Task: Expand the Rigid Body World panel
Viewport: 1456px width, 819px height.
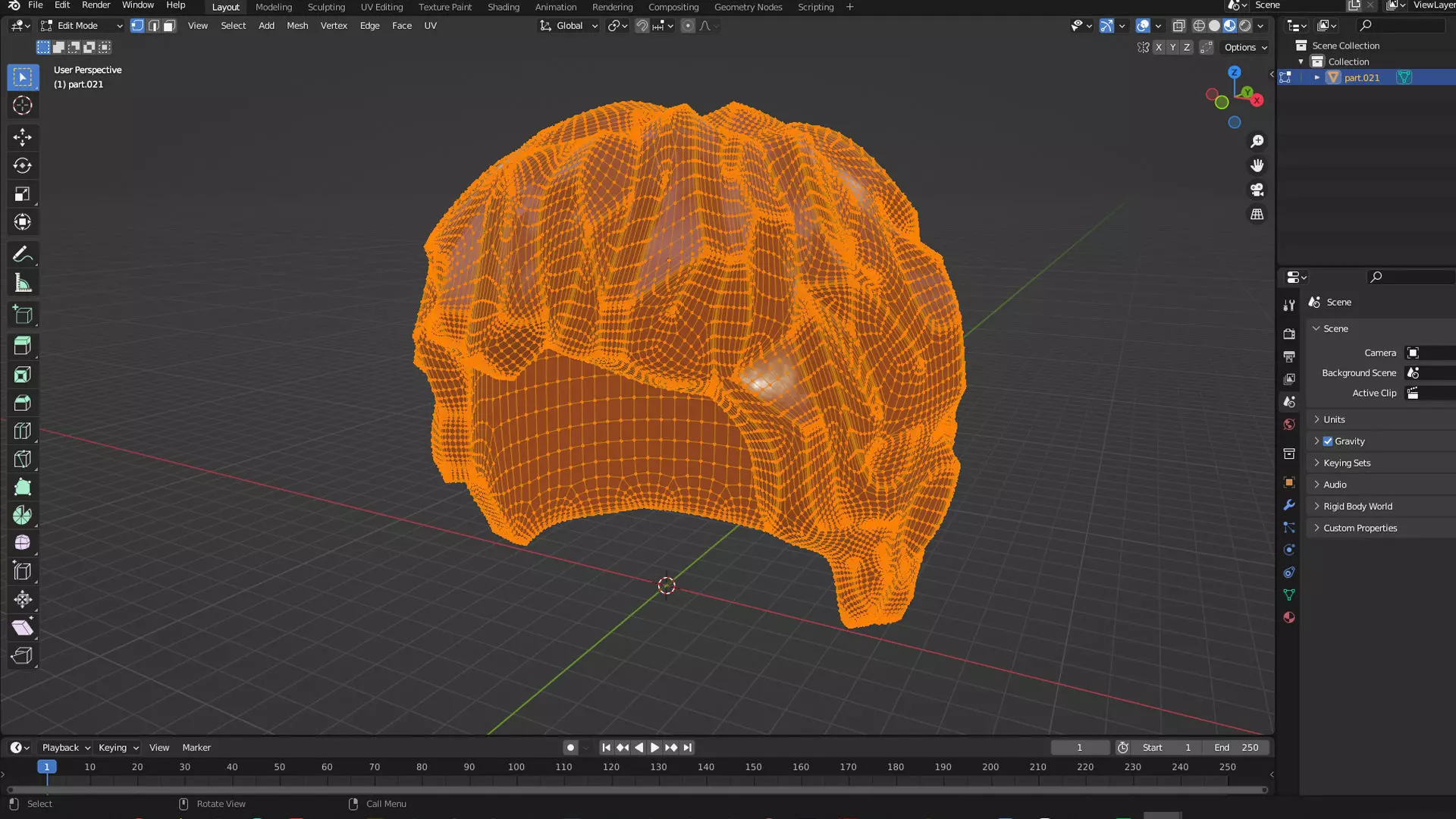Action: pos(1357,507)
